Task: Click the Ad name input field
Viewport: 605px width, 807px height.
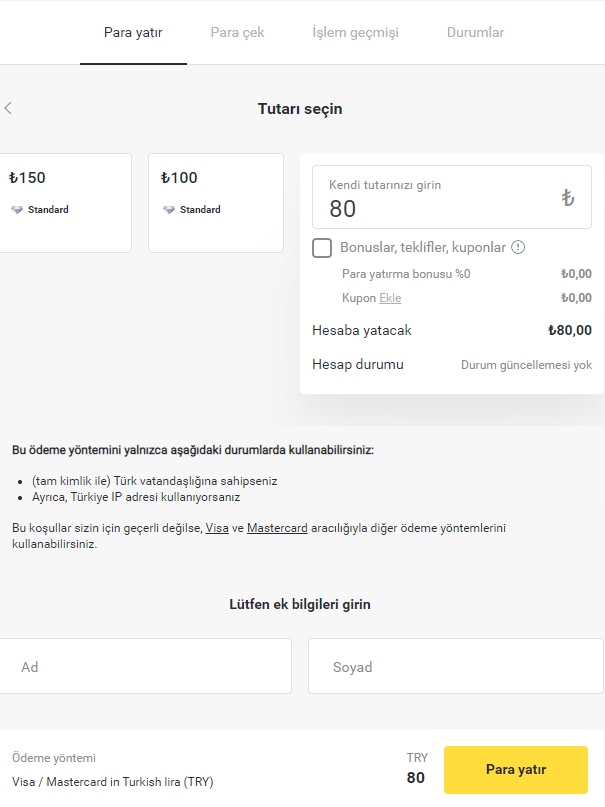Action: click(145, 666)
